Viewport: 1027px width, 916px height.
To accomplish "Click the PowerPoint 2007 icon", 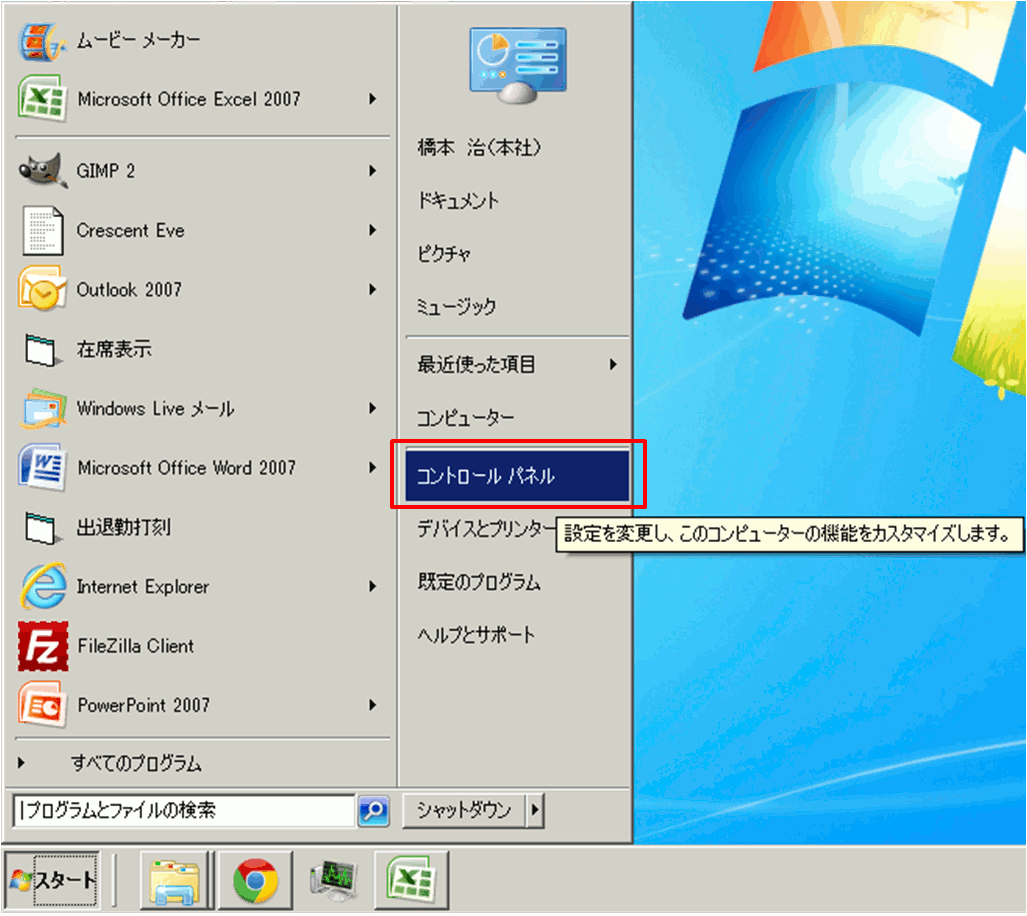I will coord(43,705).
